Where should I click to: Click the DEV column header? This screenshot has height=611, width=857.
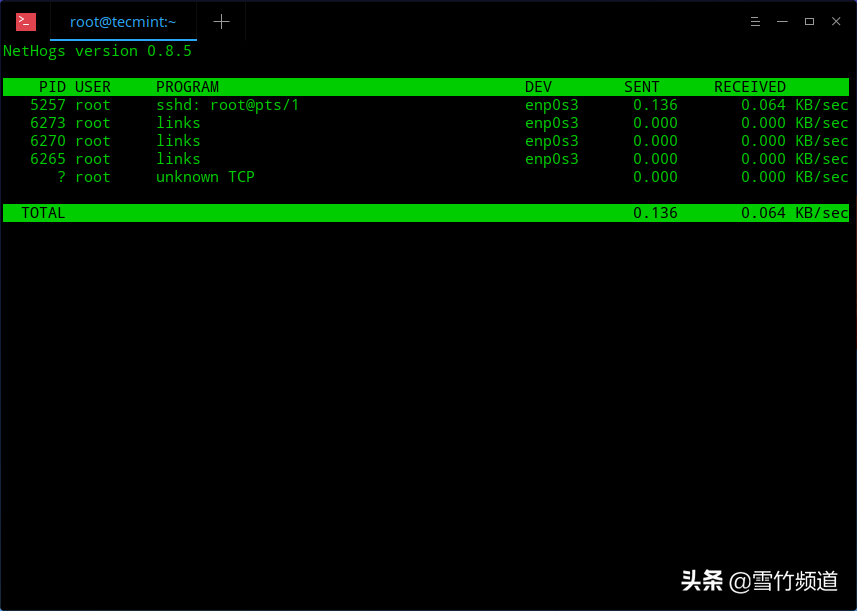[538, 87]
